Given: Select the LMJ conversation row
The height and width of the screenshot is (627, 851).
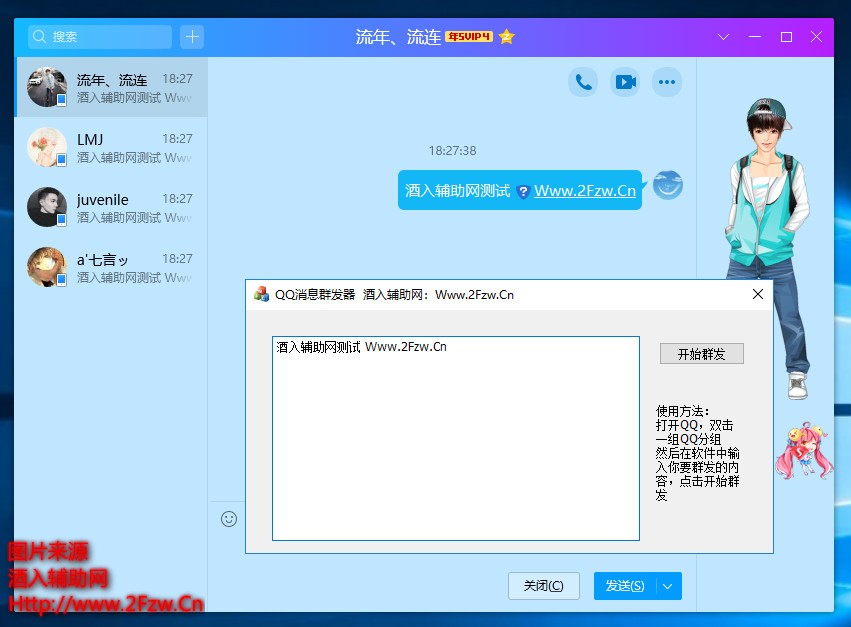Looking at the screenshot, I should [x=111, y=147].
